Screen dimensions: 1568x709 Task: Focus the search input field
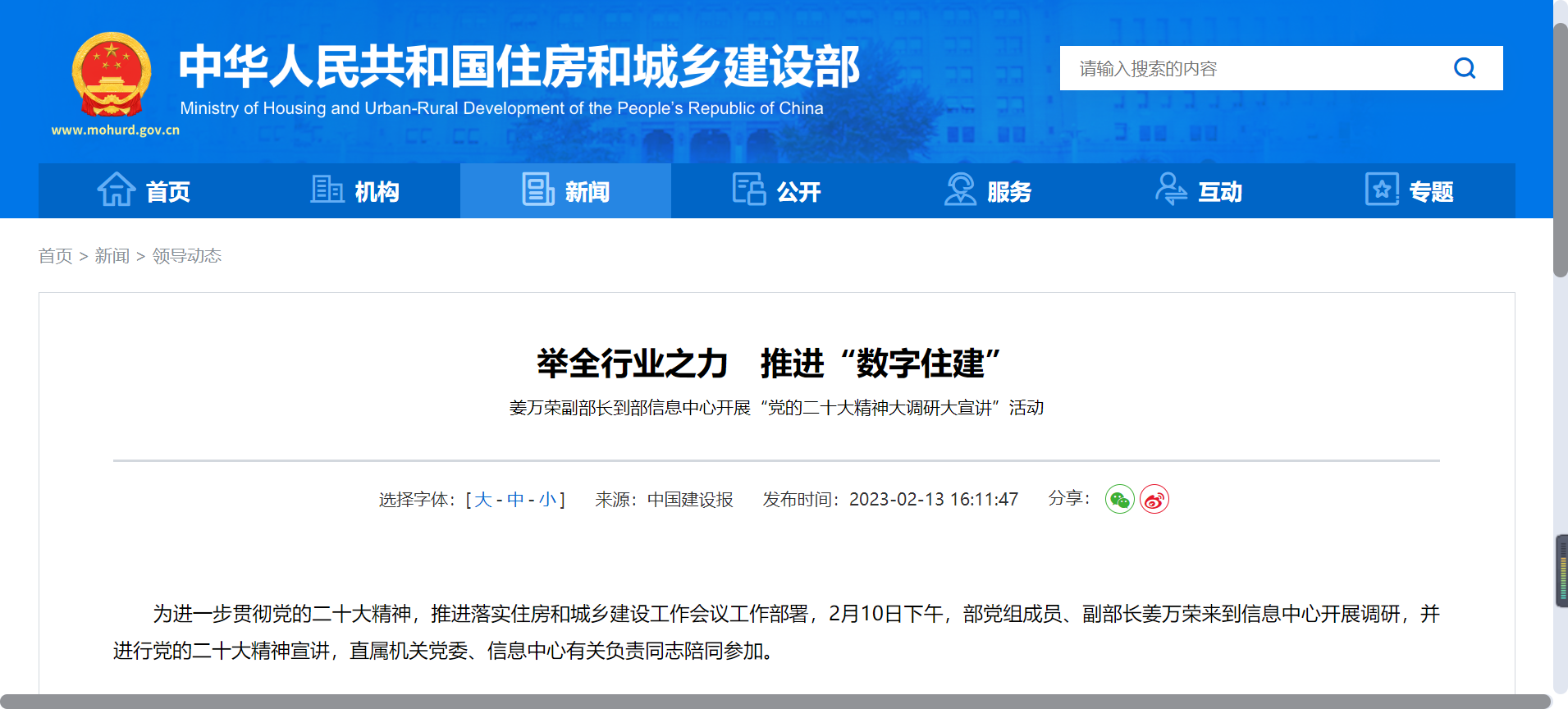click(x=1247, y=68)
